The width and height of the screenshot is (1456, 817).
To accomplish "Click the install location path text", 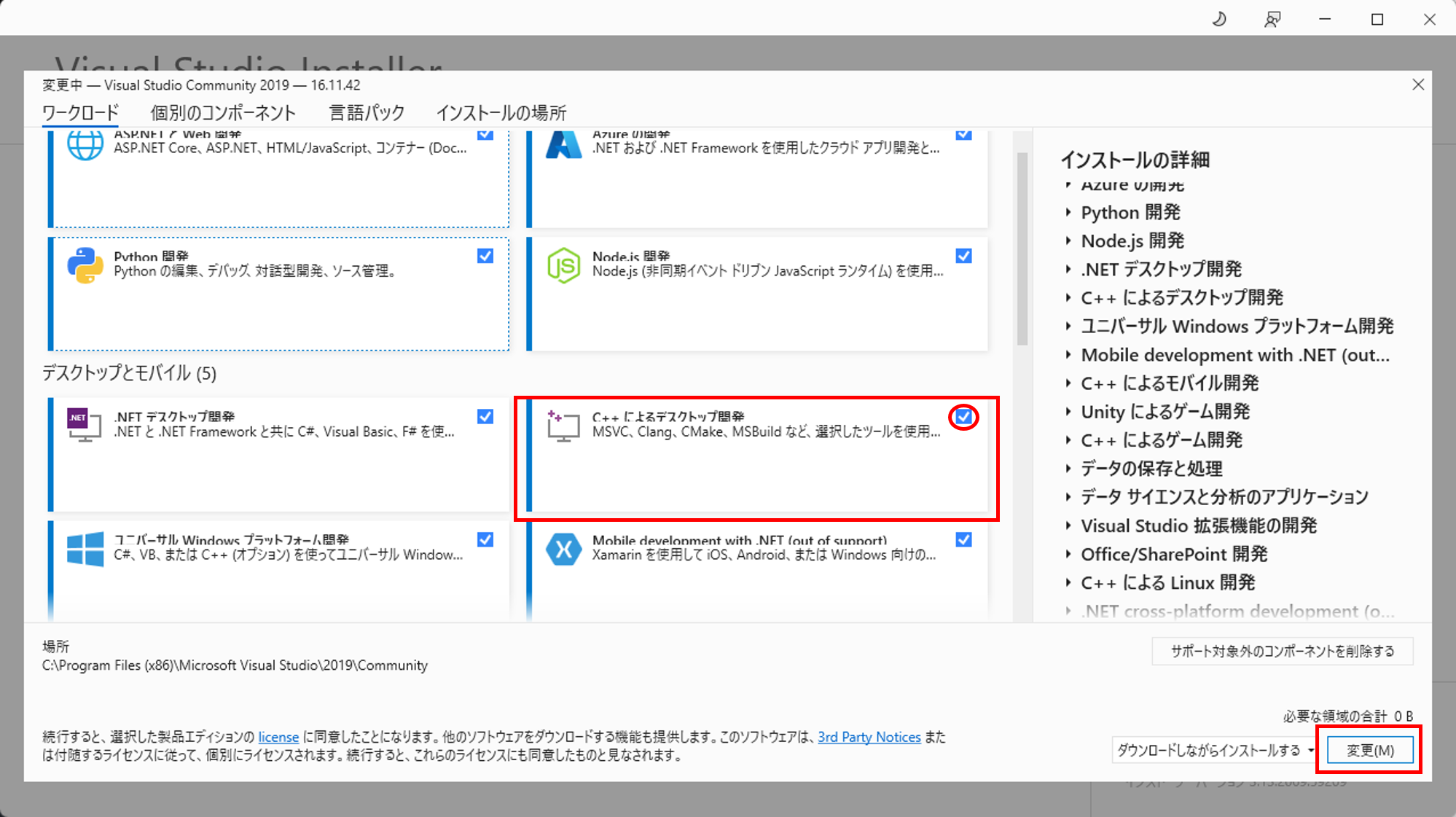I will [235, 665].
